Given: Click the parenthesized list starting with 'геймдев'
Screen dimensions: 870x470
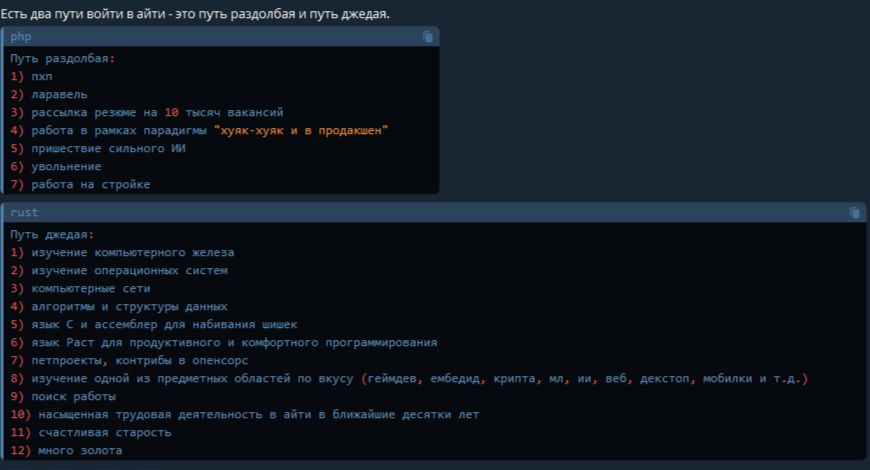Looking at the screenshot, I should point(585,378).
